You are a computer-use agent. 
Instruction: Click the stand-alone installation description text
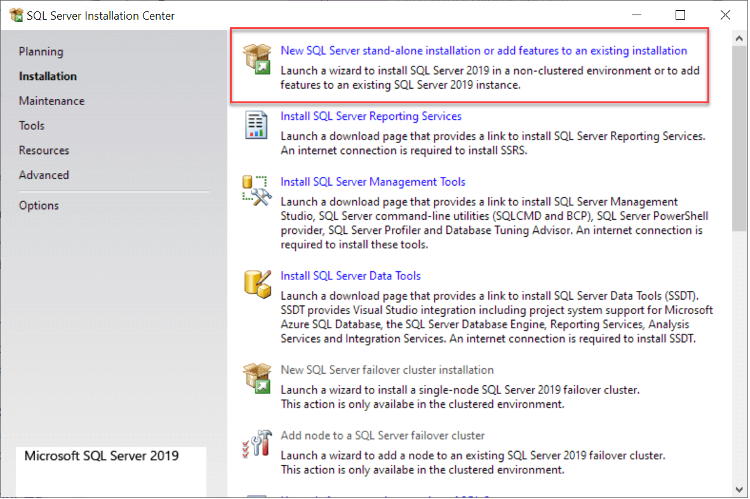click(x=490, y=78)
